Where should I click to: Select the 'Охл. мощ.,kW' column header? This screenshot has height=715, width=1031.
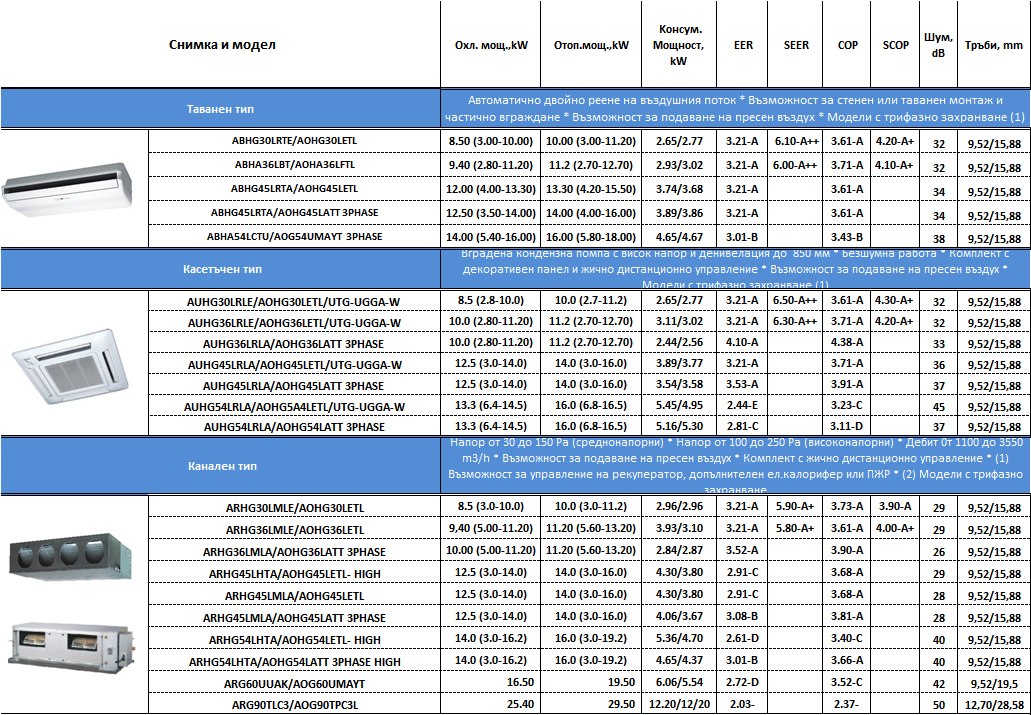[x=491, y=46]
